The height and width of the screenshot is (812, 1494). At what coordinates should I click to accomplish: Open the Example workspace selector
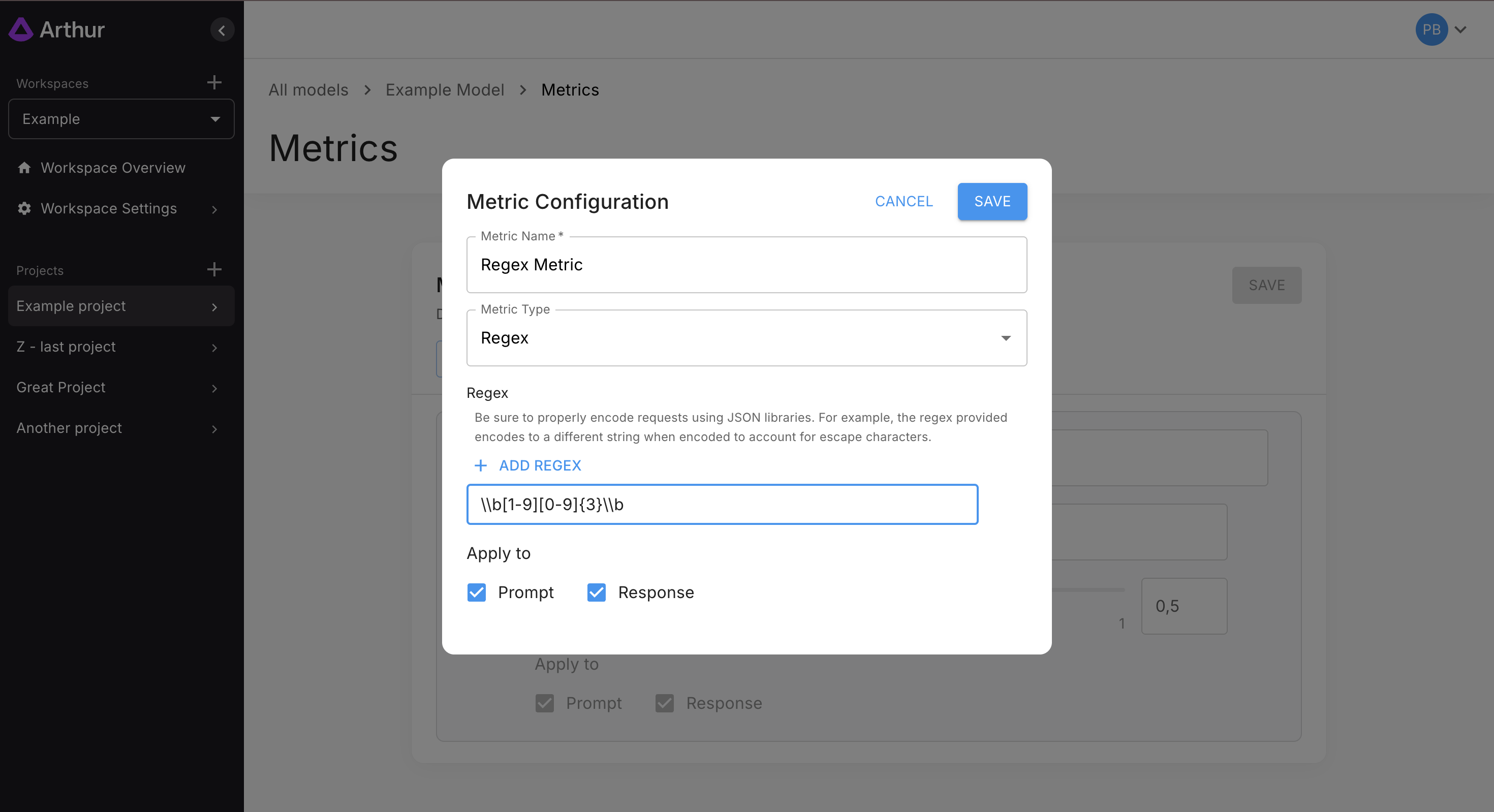coord(121,119)
